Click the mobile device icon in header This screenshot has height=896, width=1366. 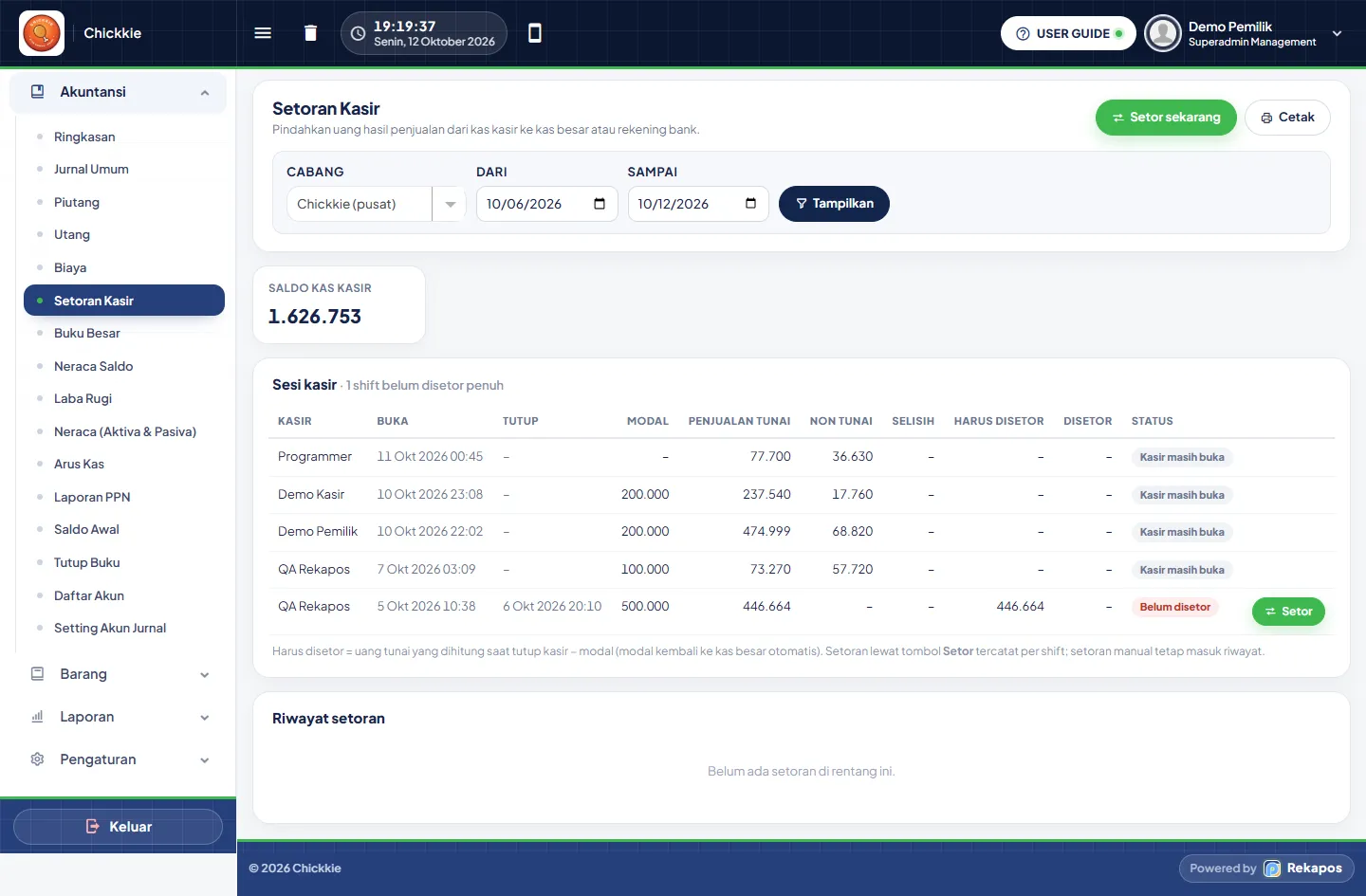pyautogui.click(x=535, y=33)
